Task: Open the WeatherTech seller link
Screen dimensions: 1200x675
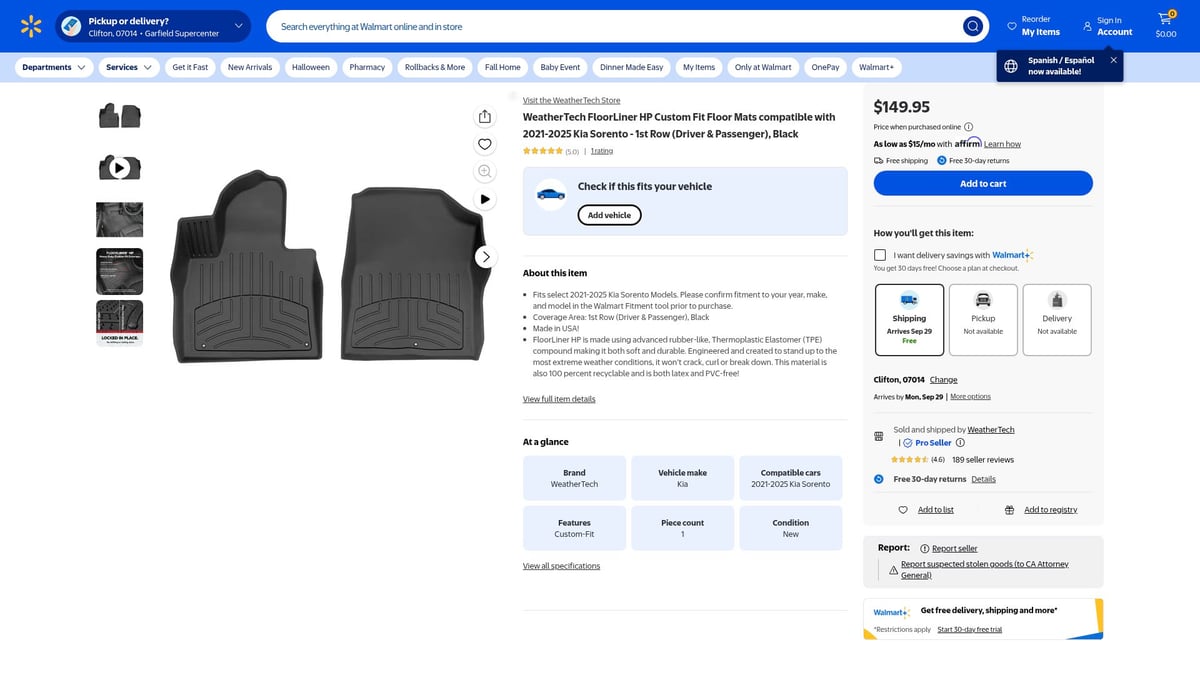Action: pyautogui.click(x=991, y=430)
